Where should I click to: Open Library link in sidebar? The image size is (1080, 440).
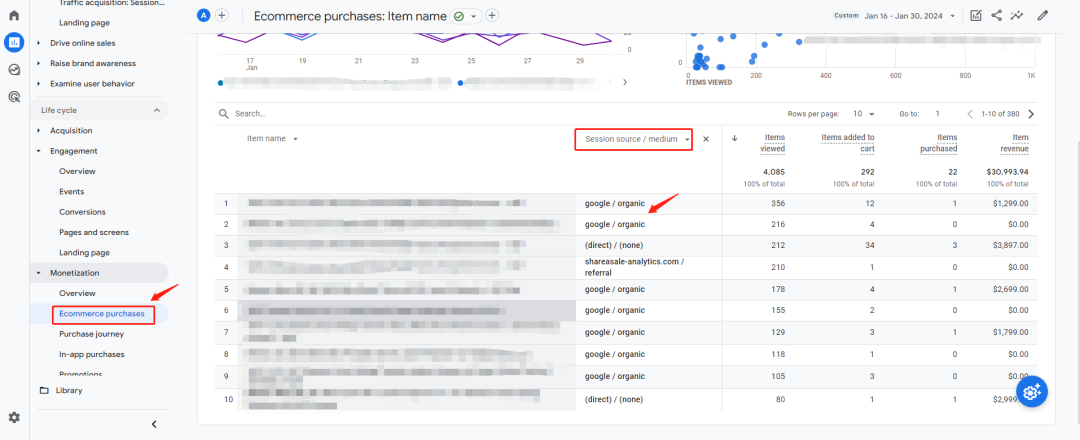(69, 390)
